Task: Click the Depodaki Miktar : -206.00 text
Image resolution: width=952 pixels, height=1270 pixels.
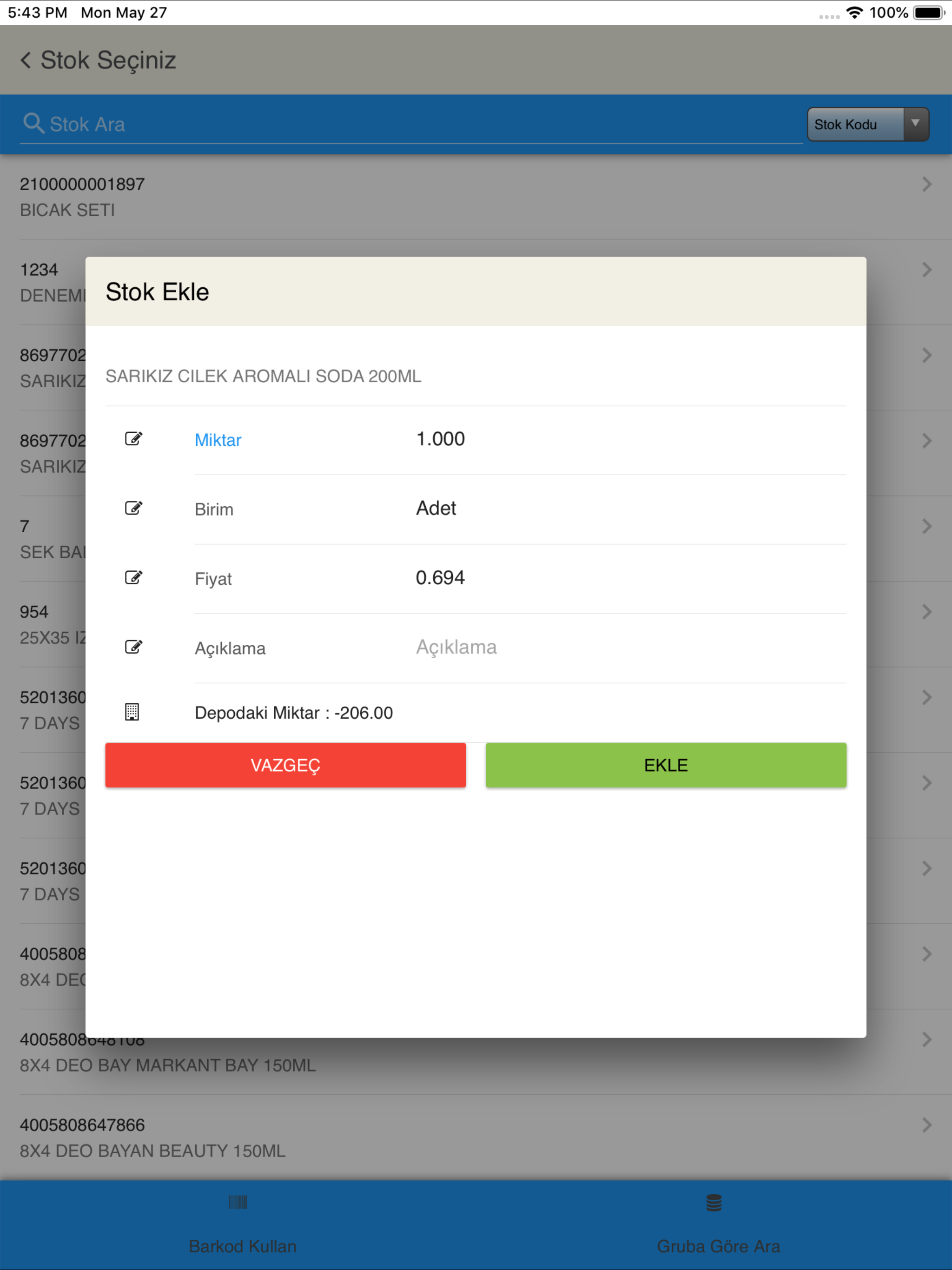Action: coord(293,713)
